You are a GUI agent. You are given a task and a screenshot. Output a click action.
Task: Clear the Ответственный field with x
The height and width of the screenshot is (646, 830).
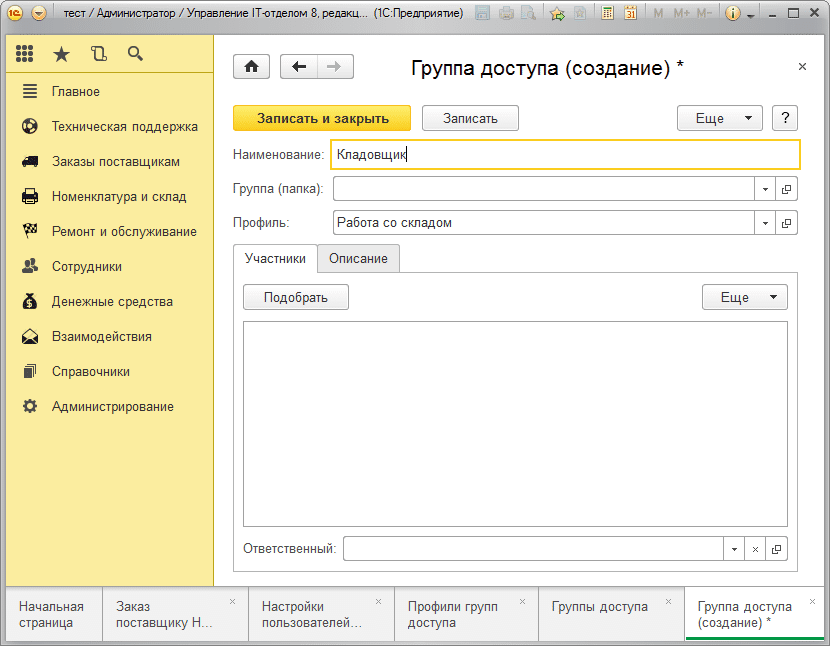(x=755, y=549)
